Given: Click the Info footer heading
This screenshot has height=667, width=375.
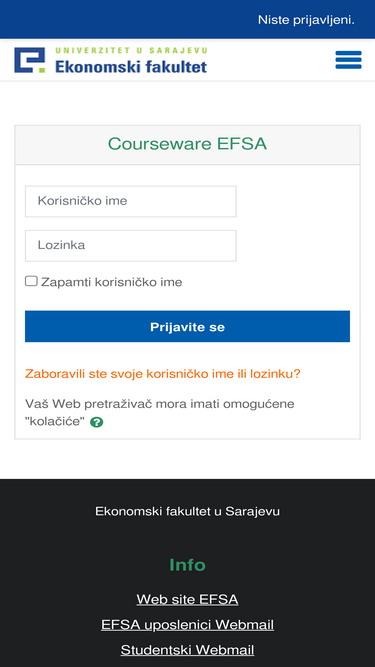Looking at the screenshot, I should tap(187, 565).
